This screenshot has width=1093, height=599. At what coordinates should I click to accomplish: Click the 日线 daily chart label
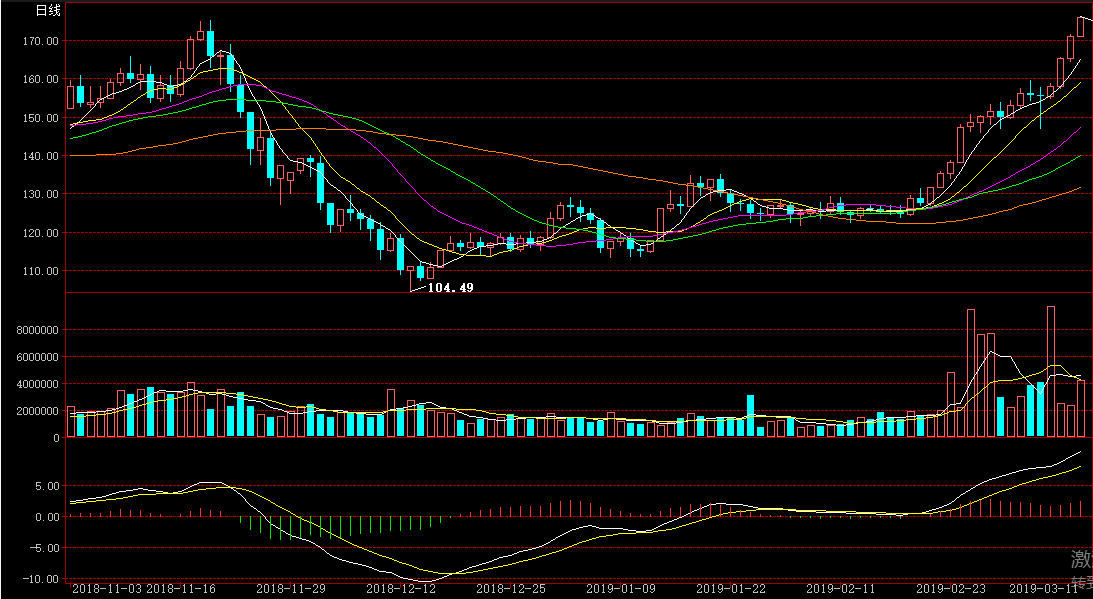[48, 10]
